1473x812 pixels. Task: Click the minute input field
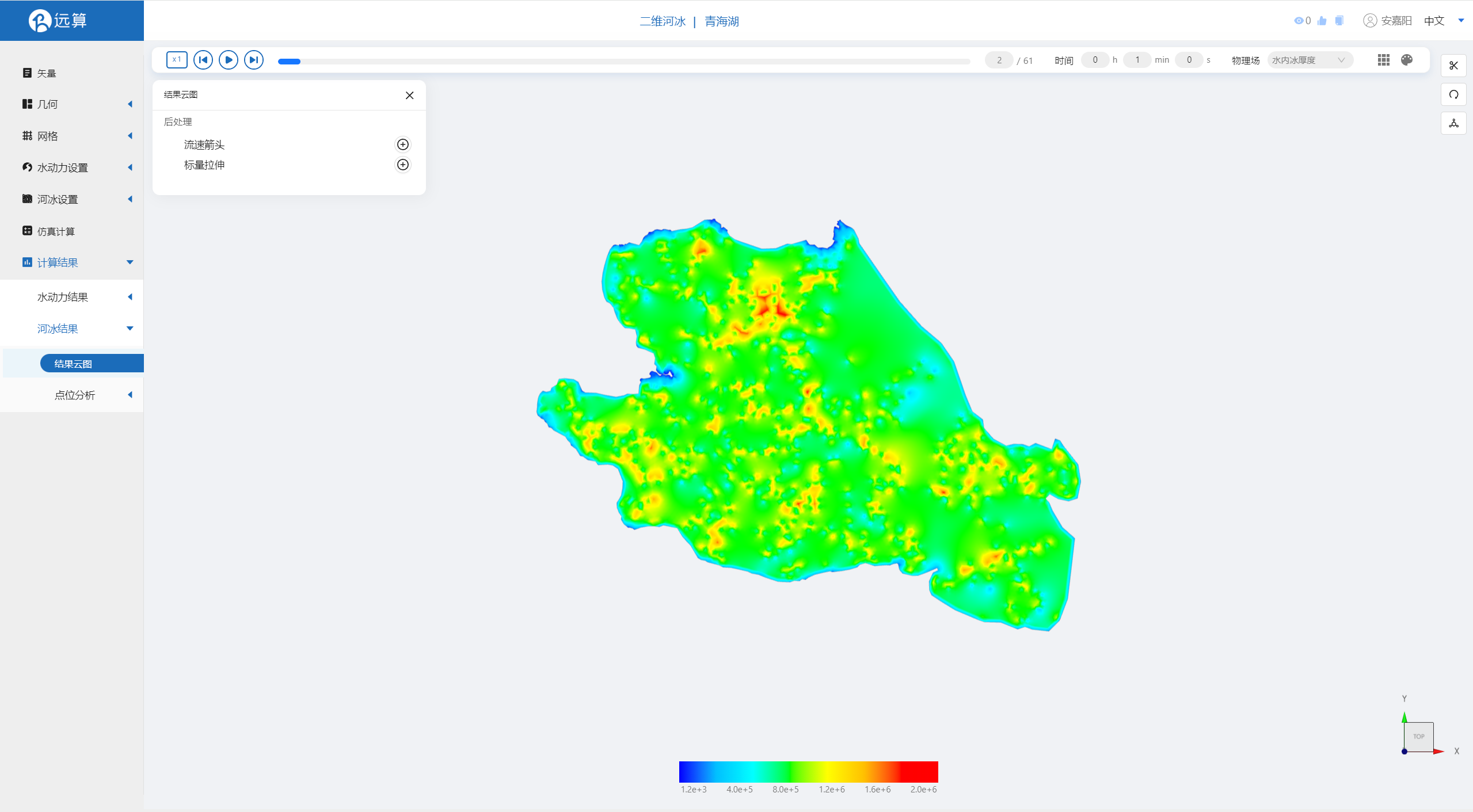click(1137, 60)
